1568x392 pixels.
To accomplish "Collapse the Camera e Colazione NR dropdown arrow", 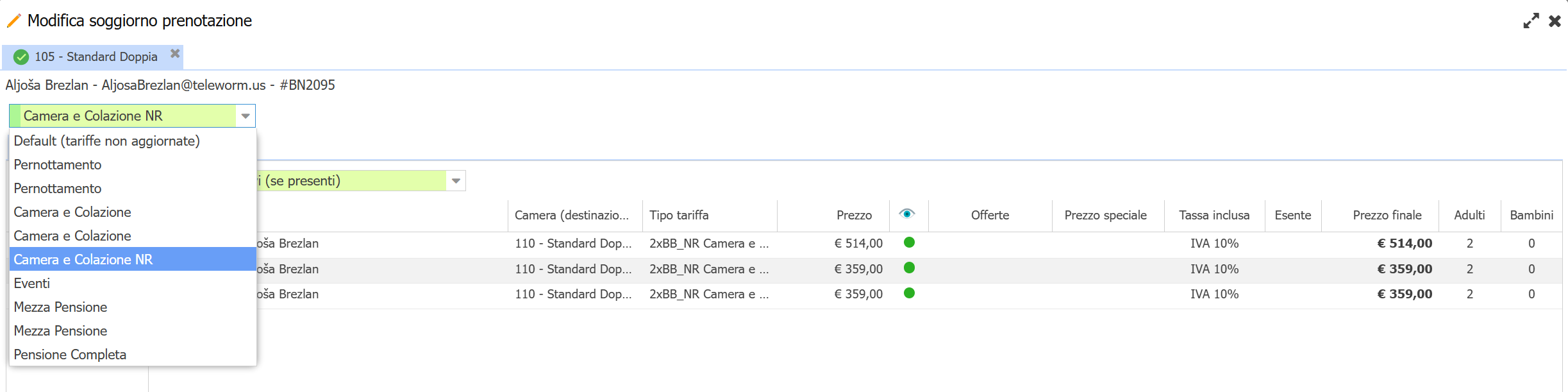I will (x=245, y=116).
